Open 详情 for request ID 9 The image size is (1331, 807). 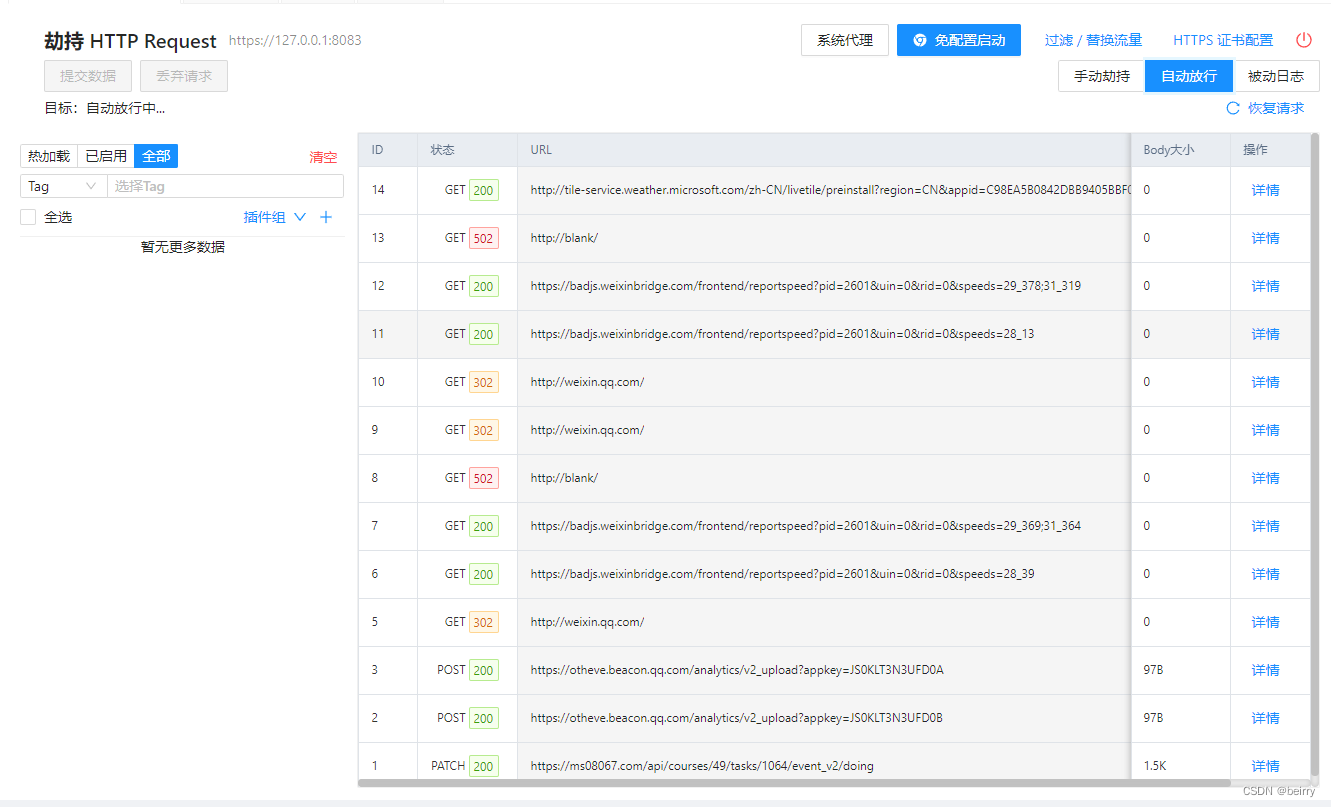[1266, 430]
